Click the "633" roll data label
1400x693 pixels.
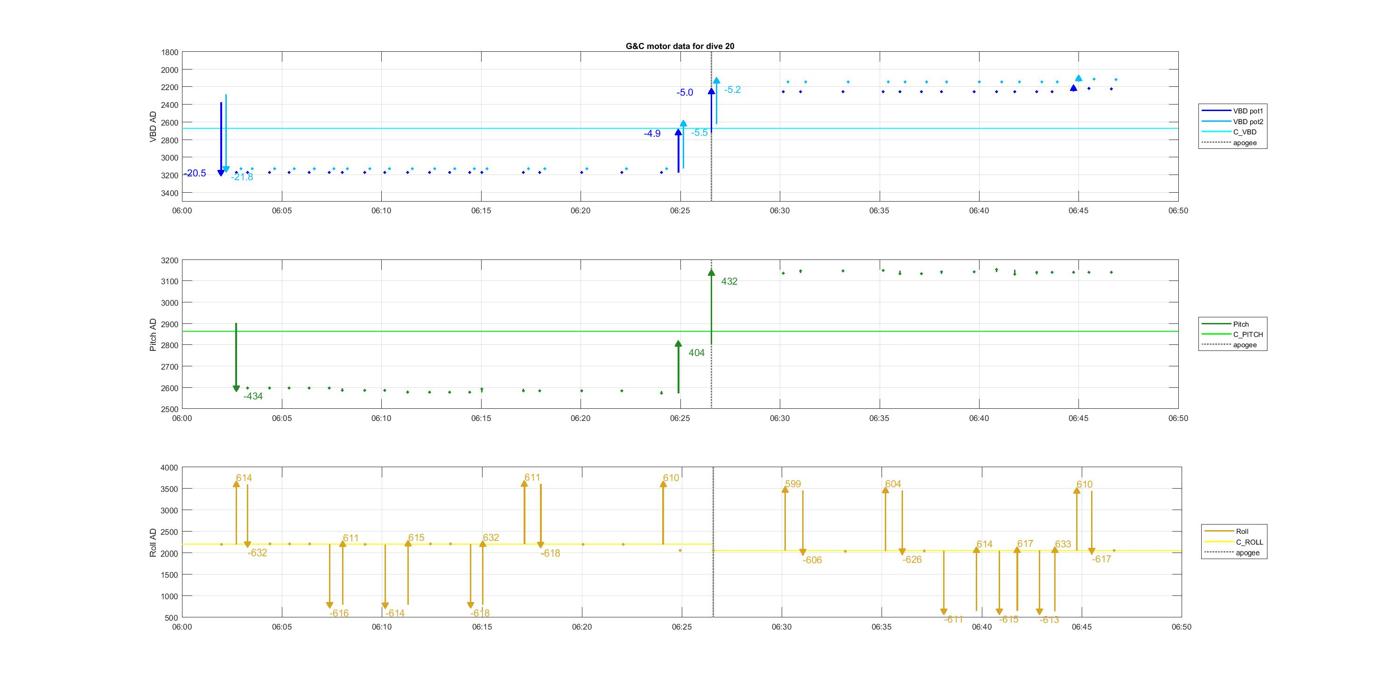pyautogui.click(x=1063, y=545)
